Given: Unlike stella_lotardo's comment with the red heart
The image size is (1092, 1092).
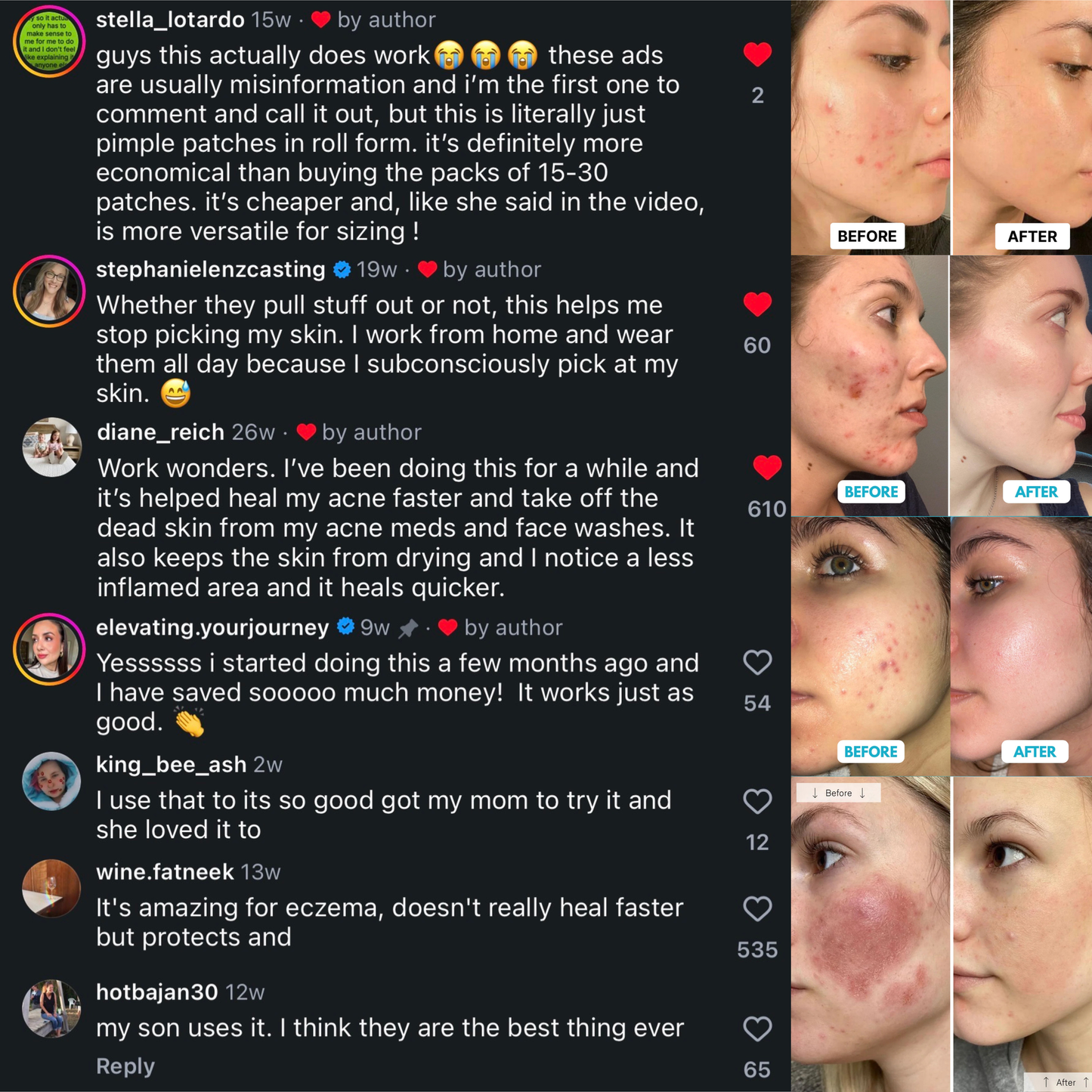Looking at the screenshot, I should click(757, 54).
